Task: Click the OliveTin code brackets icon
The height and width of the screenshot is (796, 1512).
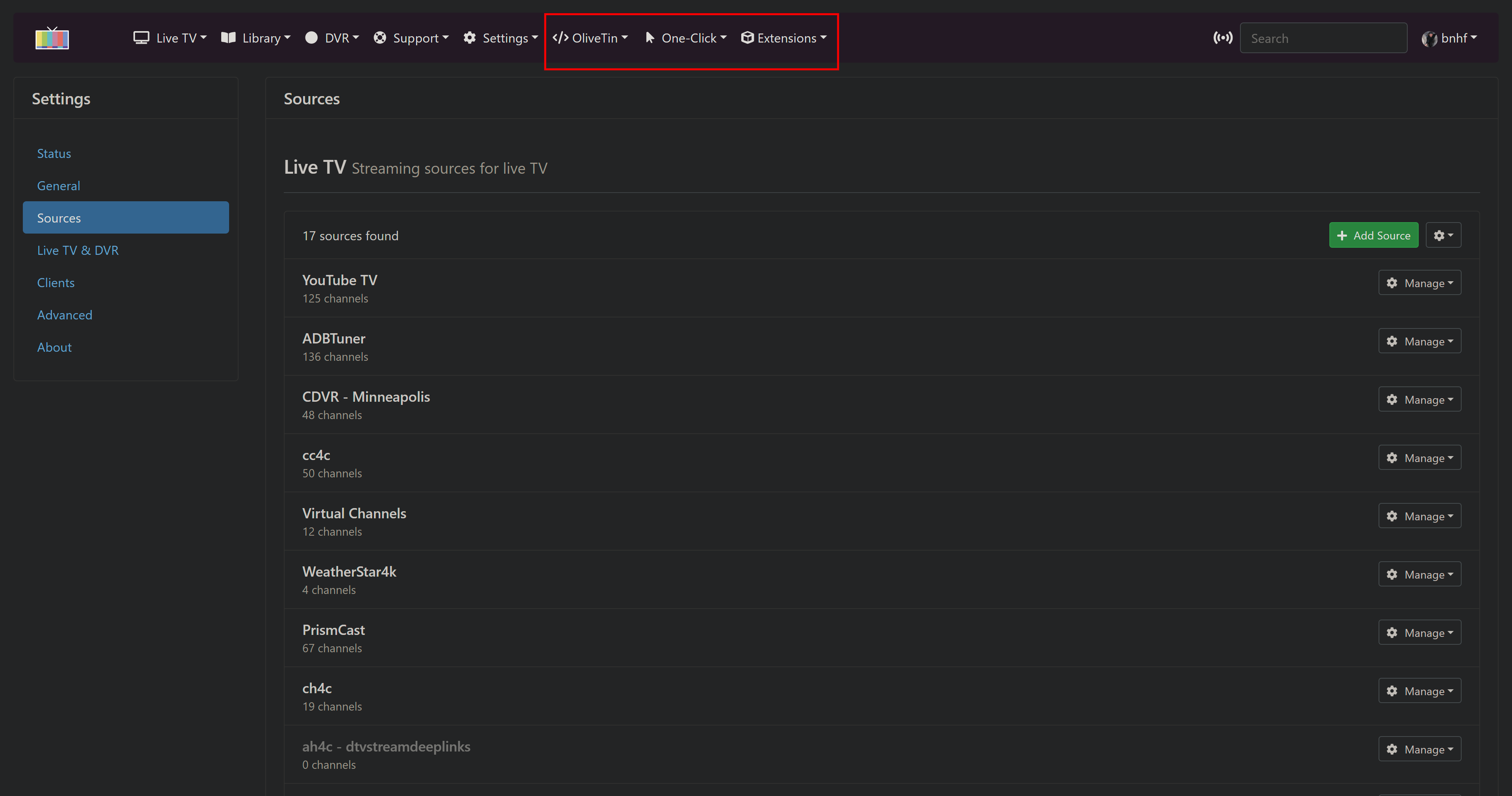Action: pyautogui.click(x=560, y=38)
